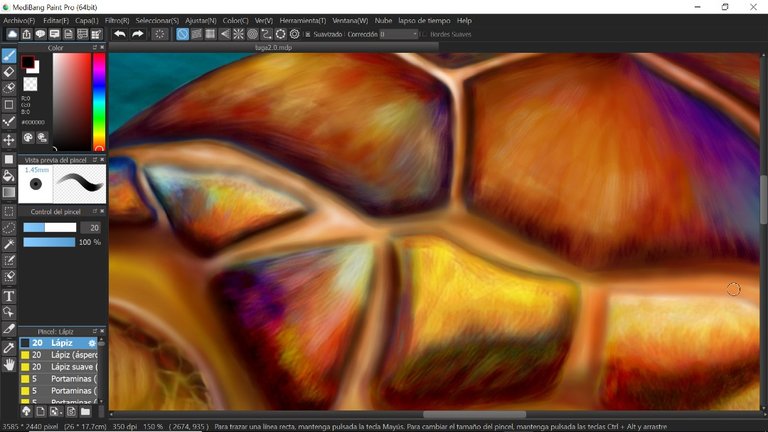Open the Corrección dropdown
The height and width of the screenshot is (432, 768).
[x=398, y=34]
